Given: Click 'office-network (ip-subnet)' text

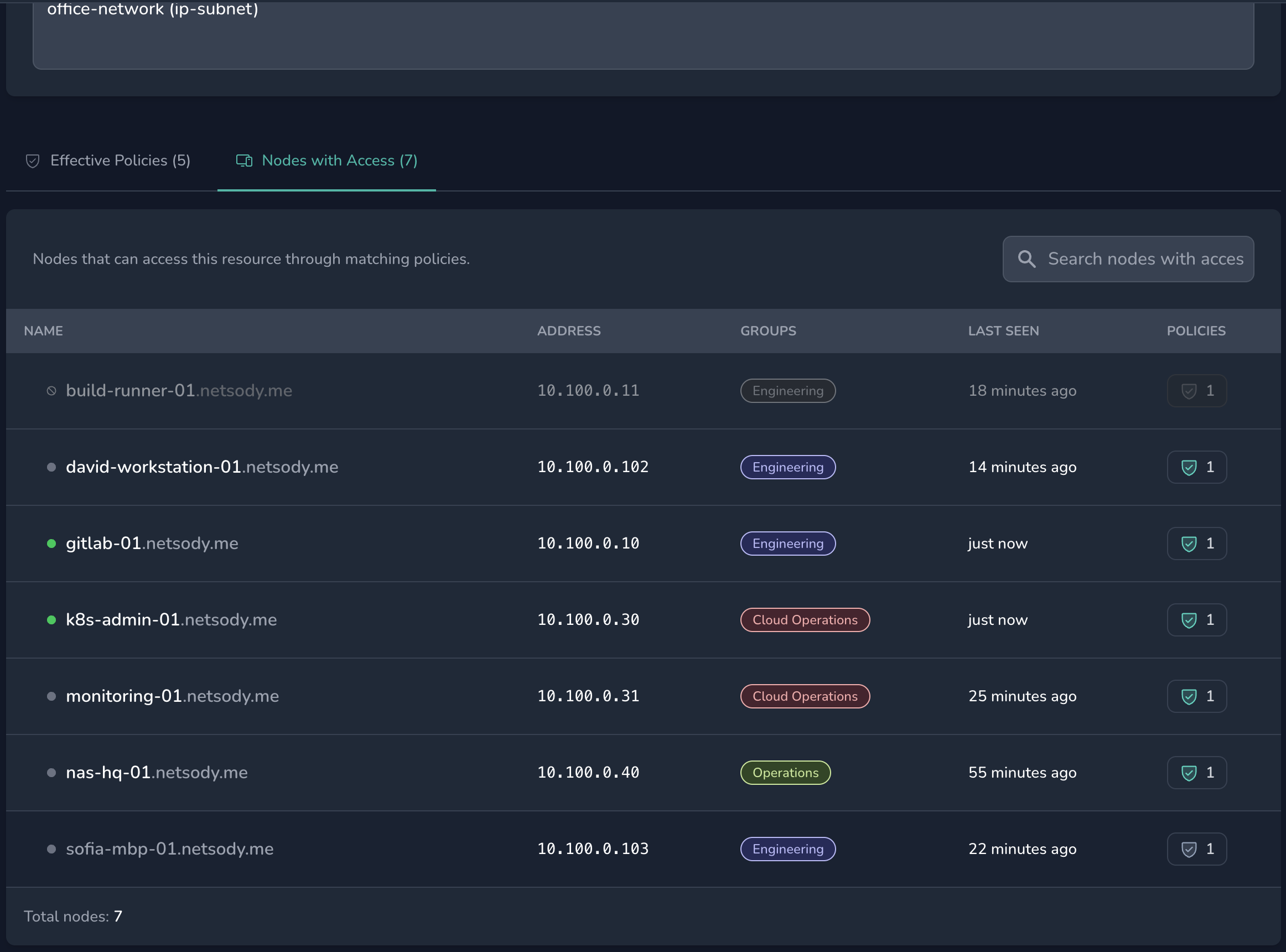Looking at the screenshot, I should [153, 9].
